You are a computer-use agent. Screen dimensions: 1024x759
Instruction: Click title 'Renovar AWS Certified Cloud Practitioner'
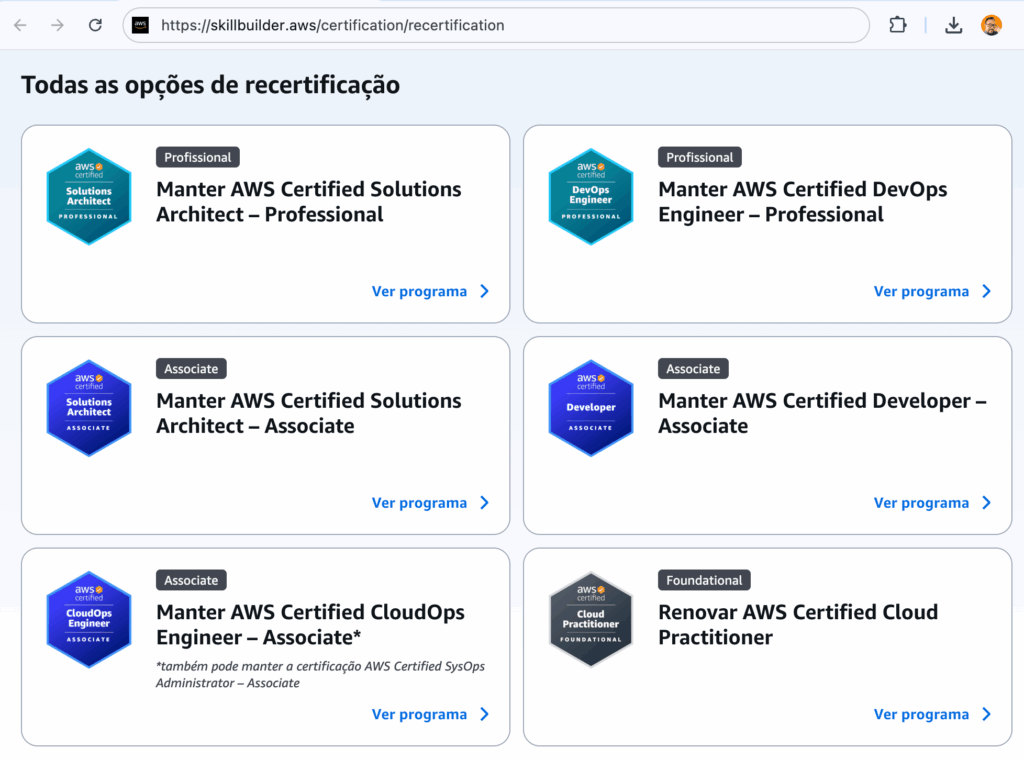coord(798,625)
